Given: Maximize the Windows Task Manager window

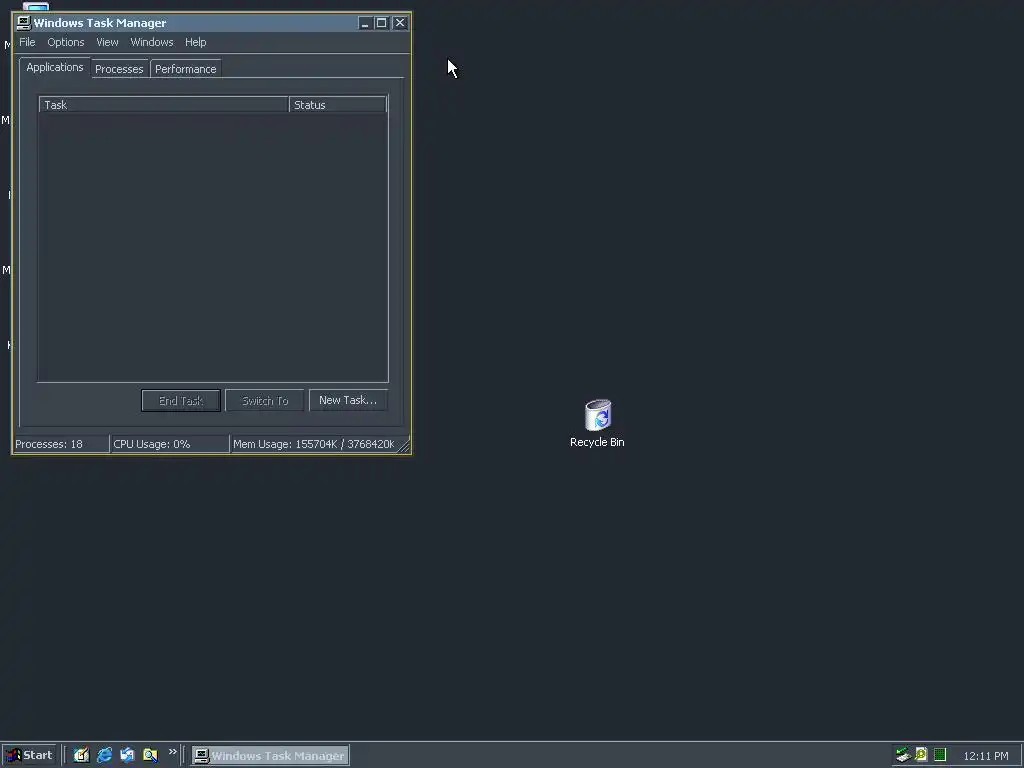Looking at the screenshot, I should (x=382, y=23).
